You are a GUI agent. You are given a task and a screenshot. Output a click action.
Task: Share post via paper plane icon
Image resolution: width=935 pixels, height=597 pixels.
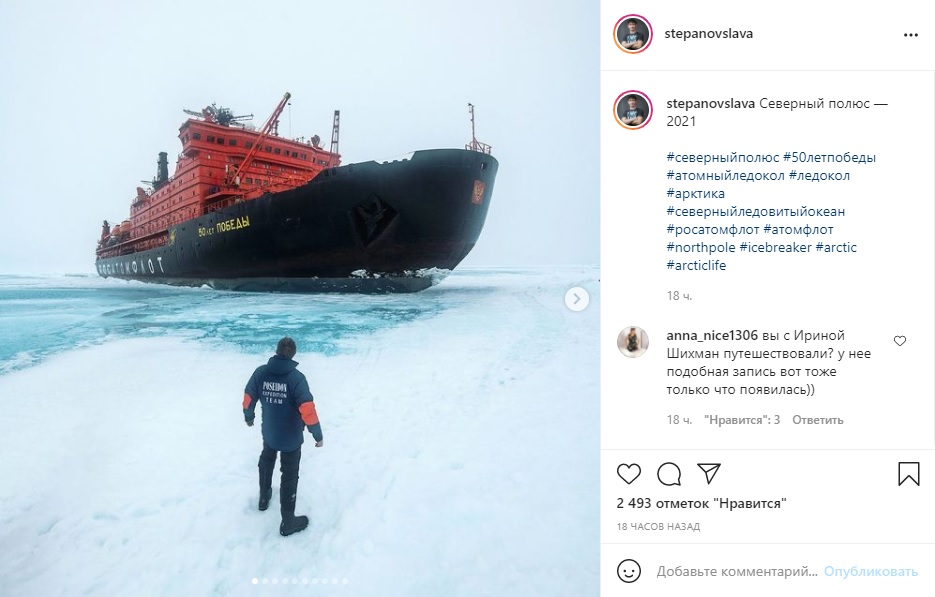tap(709, 474)
